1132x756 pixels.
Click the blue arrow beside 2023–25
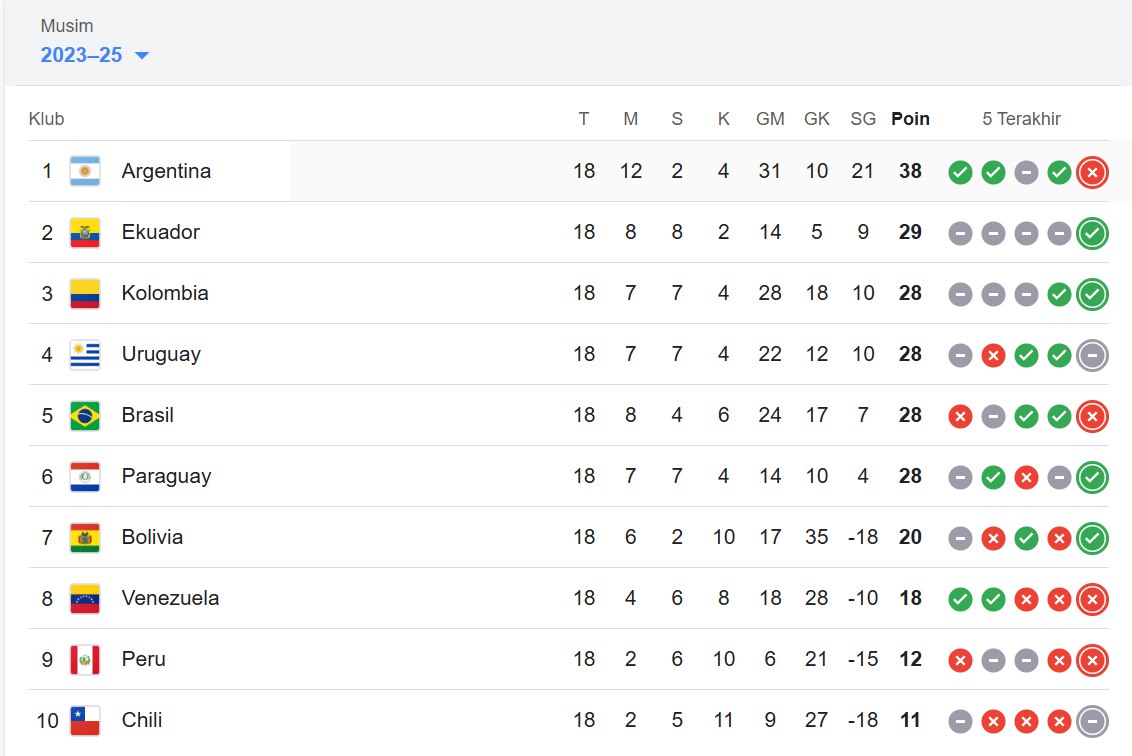click(142, 56)
